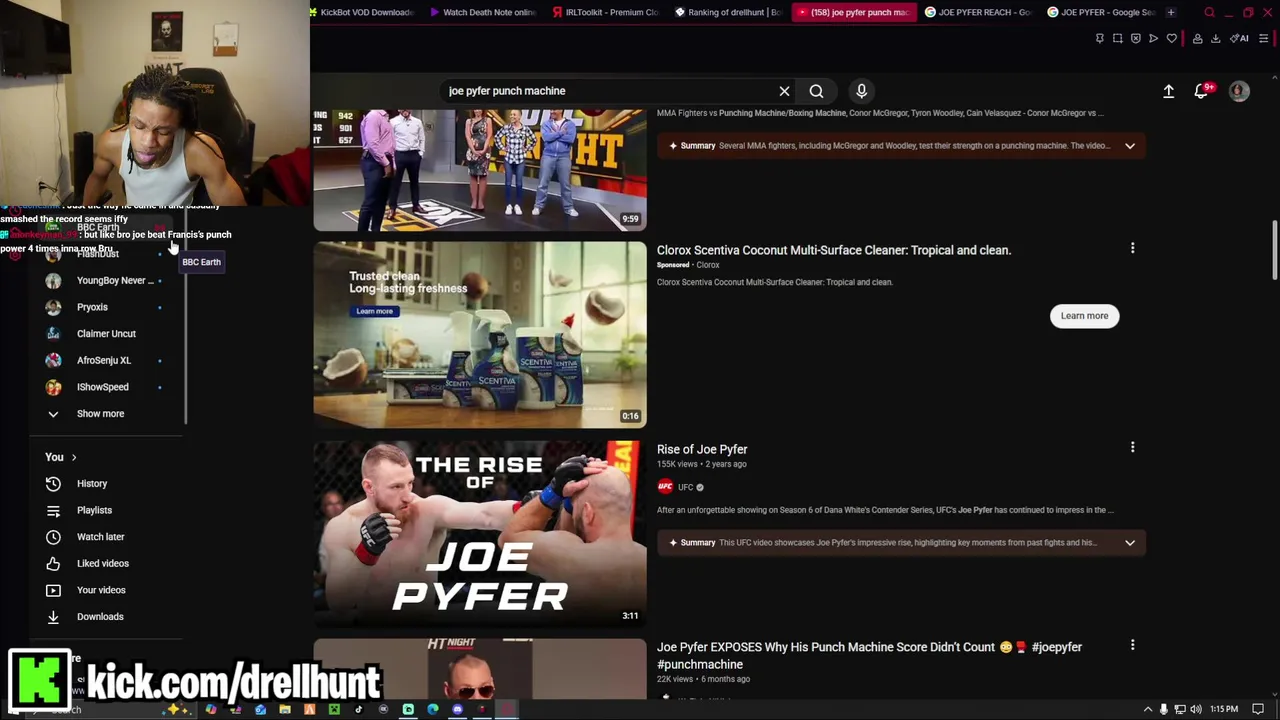Switch to Watch Death Note online tab
The width and height of the screenshot is (1280, 720).
pyautogui.click(x=483, y=12)
